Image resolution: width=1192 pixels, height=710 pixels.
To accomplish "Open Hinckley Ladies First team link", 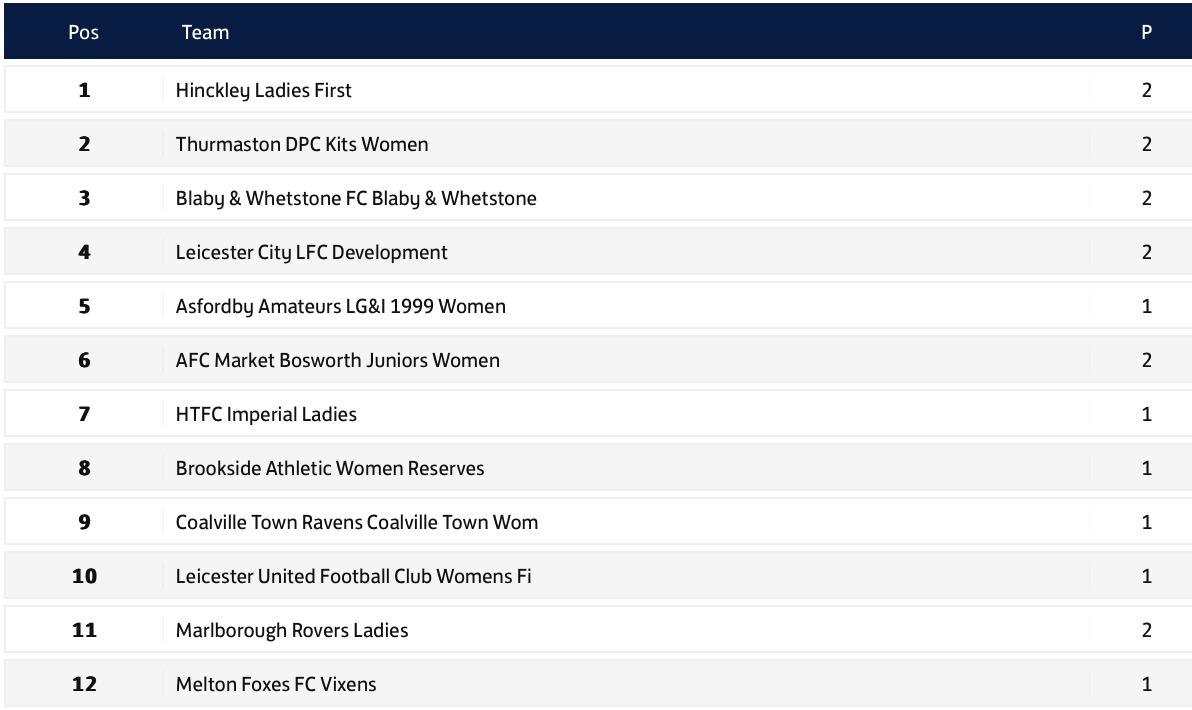I will [264, 90].
